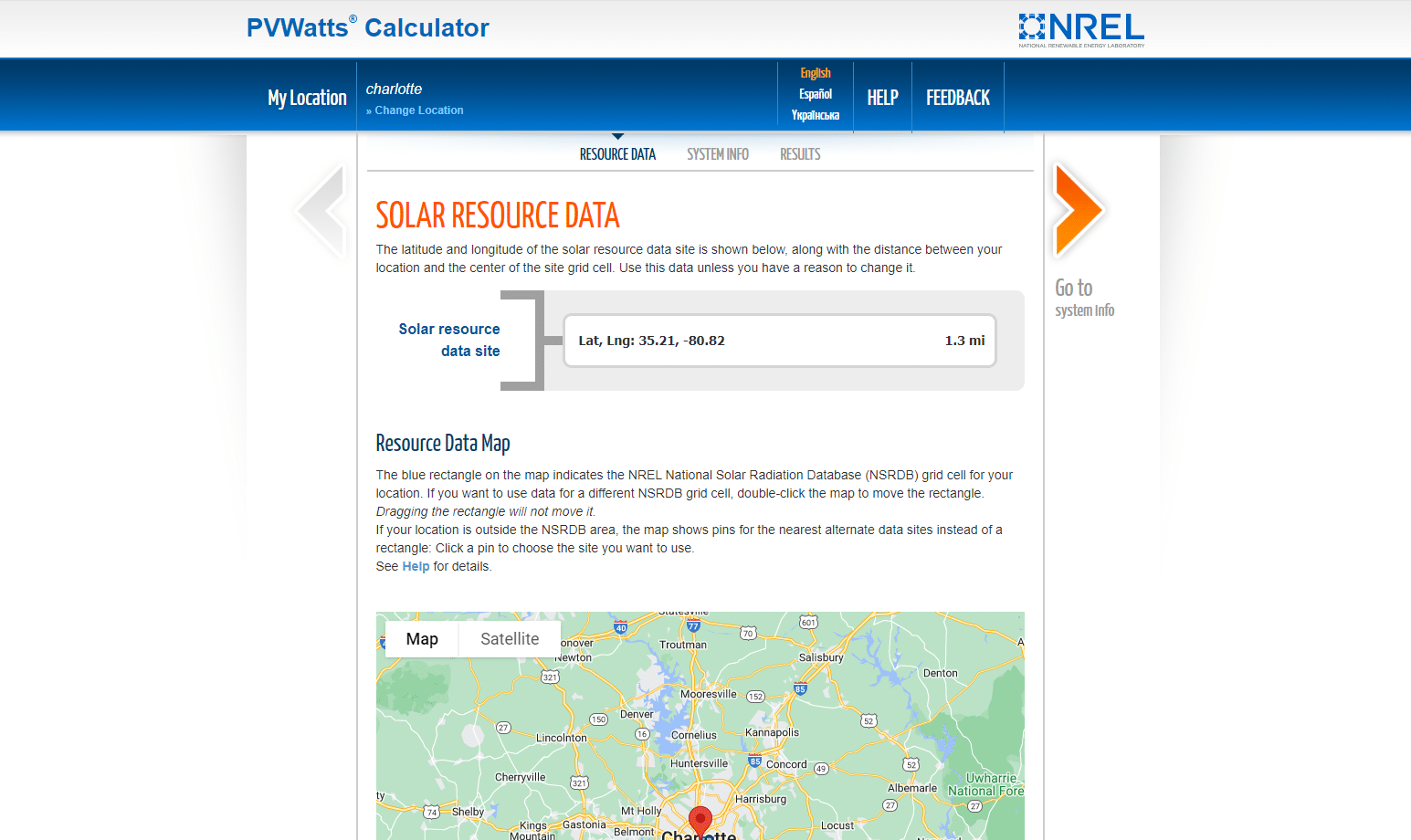
Task: Click Albemarle label on the map
Action: click(x=912, y=788)
